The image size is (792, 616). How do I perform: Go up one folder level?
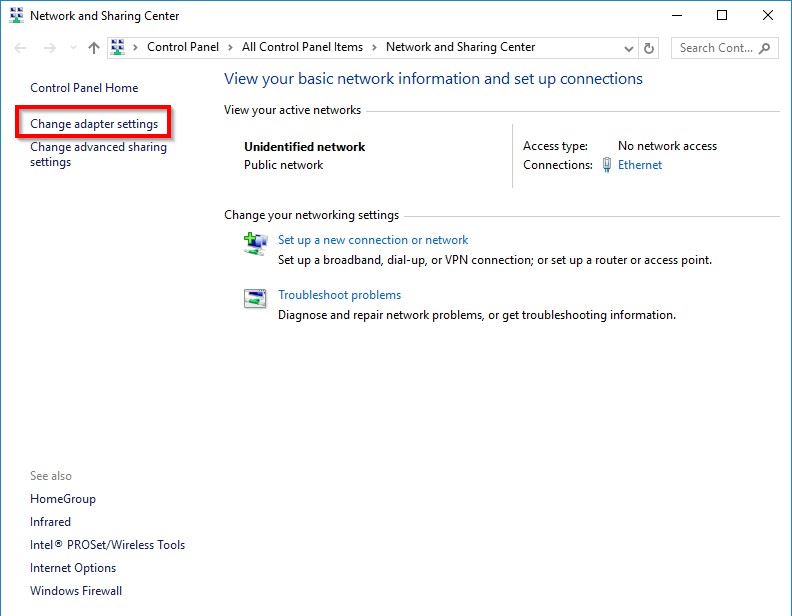coord(93,48)
